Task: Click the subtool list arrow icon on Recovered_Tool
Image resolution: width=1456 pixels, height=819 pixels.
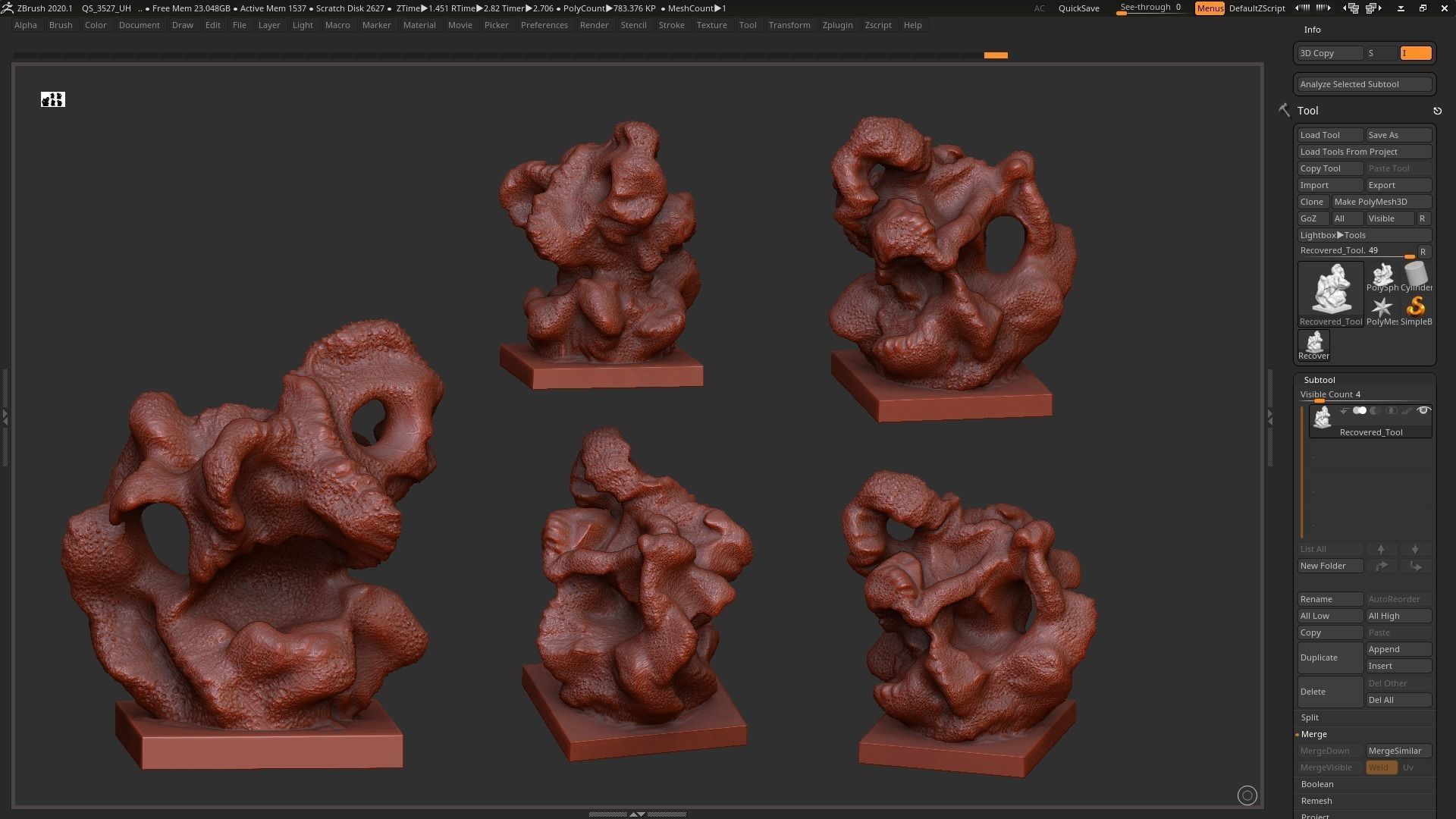Action: pyautogui.click(x=1344, y=411)
